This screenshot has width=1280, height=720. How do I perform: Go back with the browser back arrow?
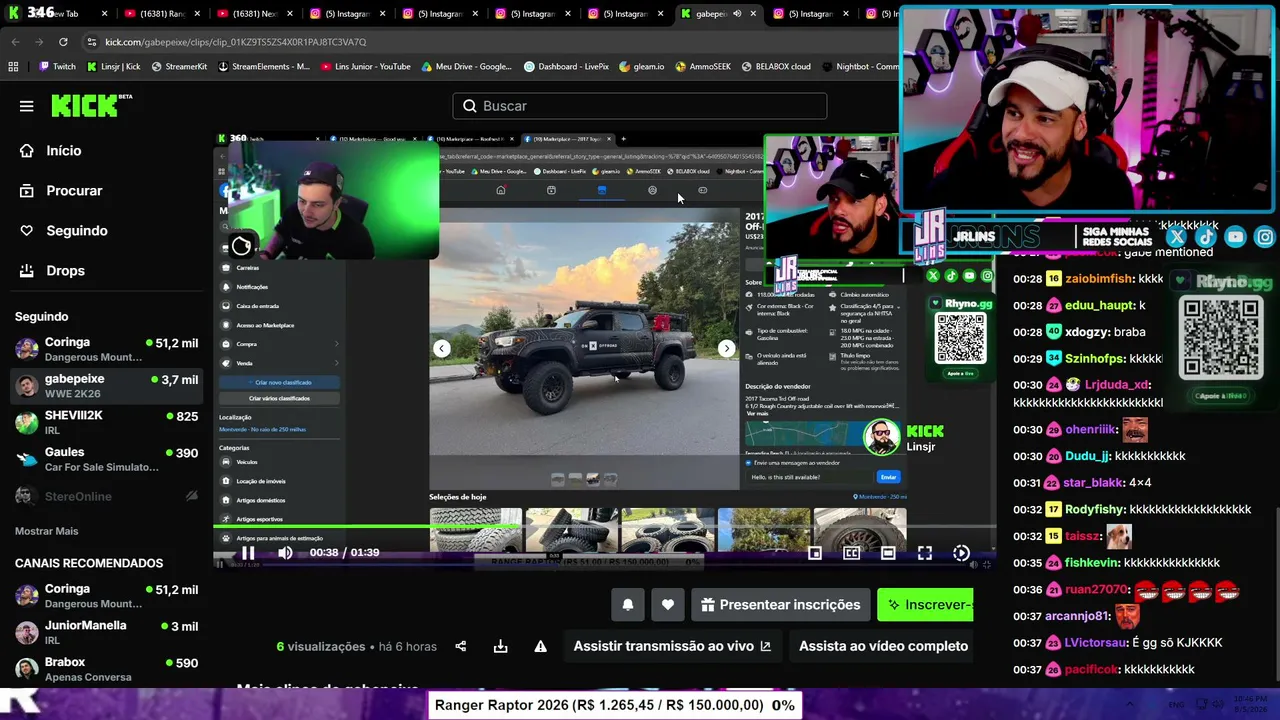click(15, 42)
